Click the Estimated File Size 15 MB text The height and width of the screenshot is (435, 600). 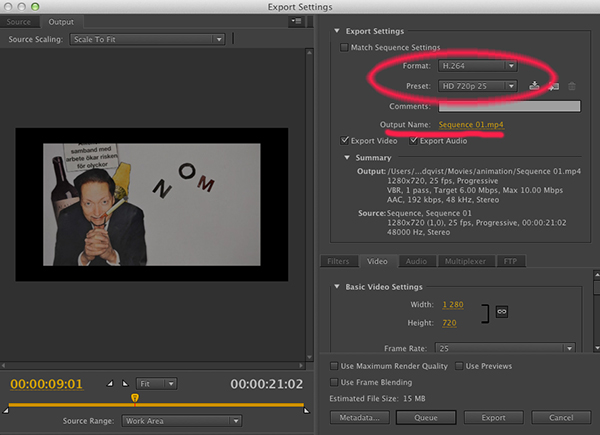pyautogui.click(x=377, y=399)
